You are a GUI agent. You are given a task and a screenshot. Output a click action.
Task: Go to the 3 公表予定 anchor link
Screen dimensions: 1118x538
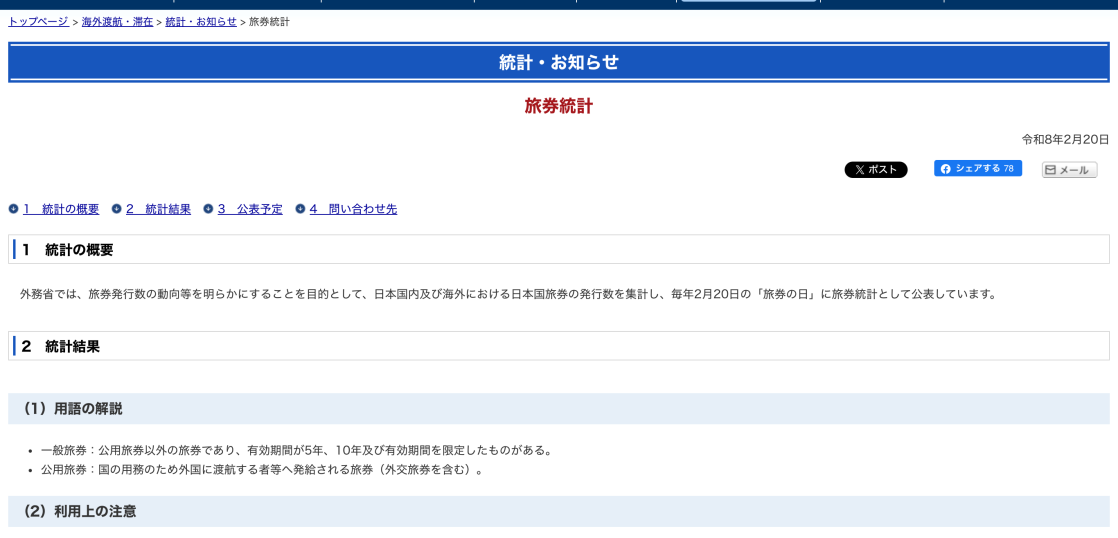pos(250,209)
